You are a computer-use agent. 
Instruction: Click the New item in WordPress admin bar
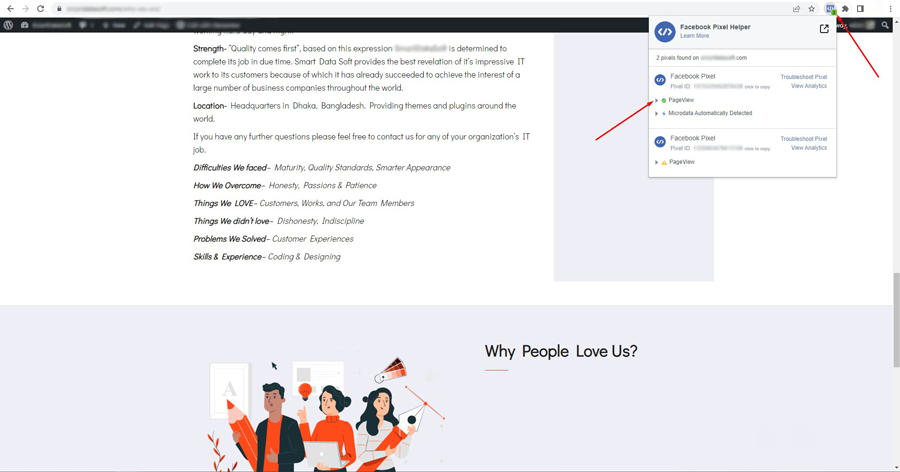[x=114, y=25]
